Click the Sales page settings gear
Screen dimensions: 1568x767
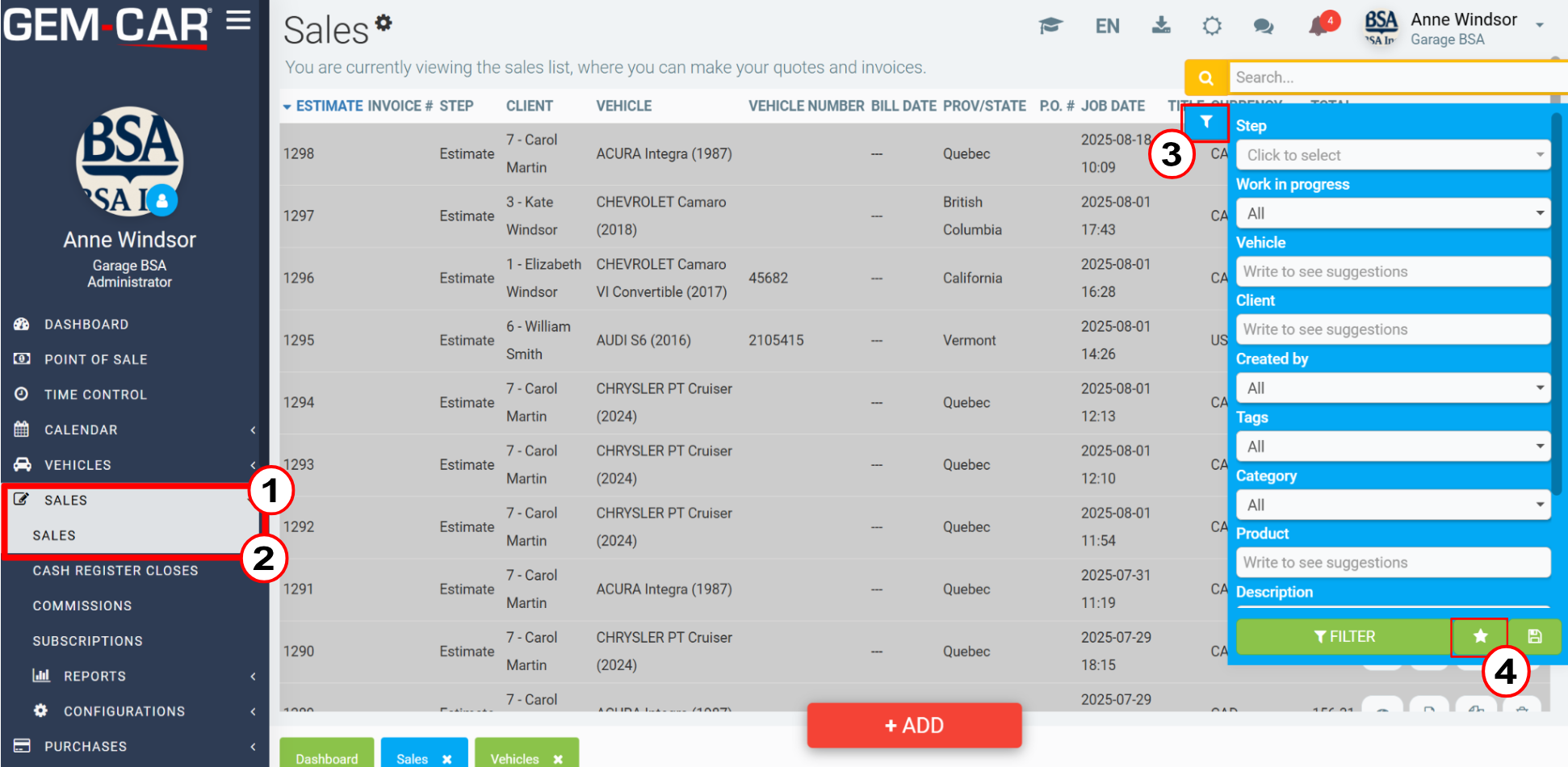click(384, 23)
